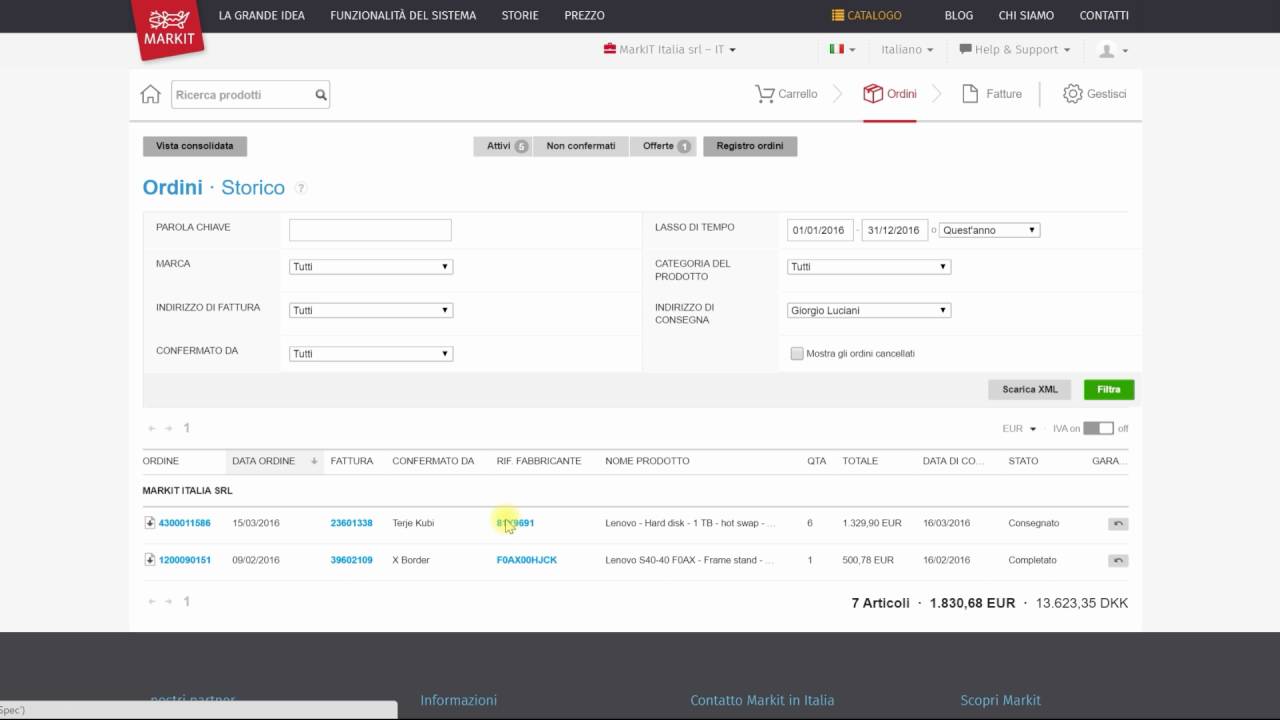Viewport: 1280px width, 720px height.
Task: Sort by Data Ordine arrow
Action: (x=314, y=461)
